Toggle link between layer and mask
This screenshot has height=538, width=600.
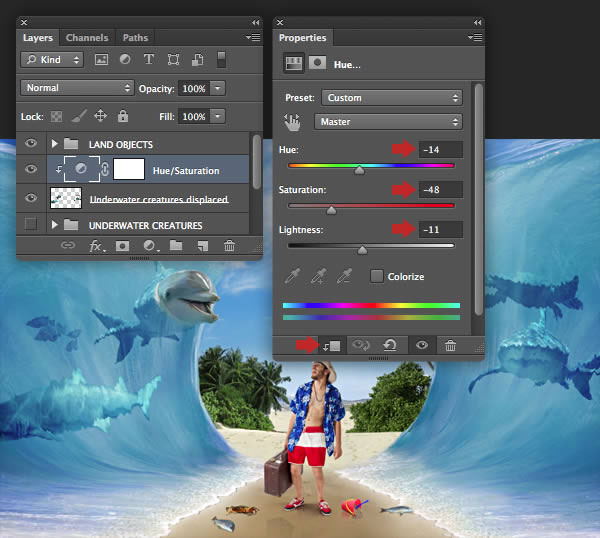click(x=105, y=169)
